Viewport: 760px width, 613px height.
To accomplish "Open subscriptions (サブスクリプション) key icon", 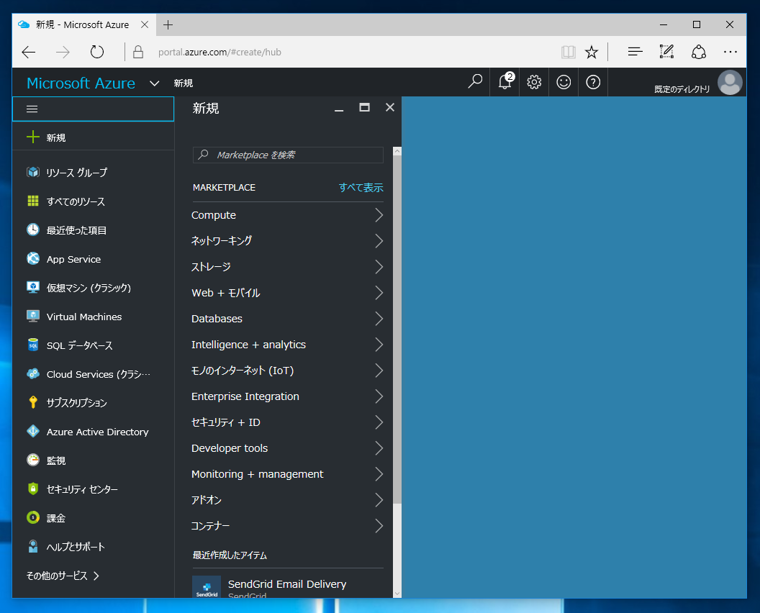I will pos(33,402).
